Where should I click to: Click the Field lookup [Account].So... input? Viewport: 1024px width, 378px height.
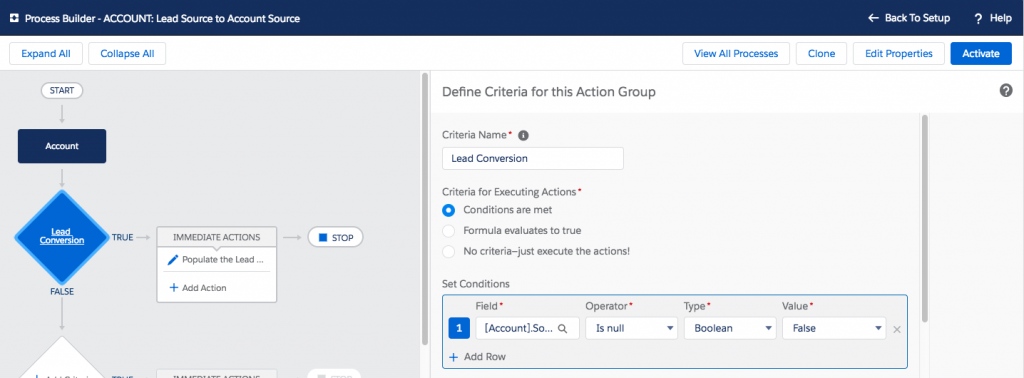coord(527,328)
